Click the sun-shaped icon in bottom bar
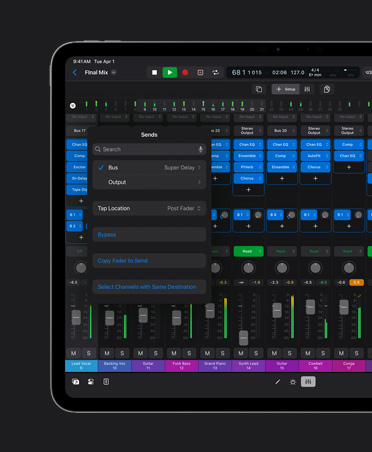This screenshot has width=372, height=452. [293, 382]
